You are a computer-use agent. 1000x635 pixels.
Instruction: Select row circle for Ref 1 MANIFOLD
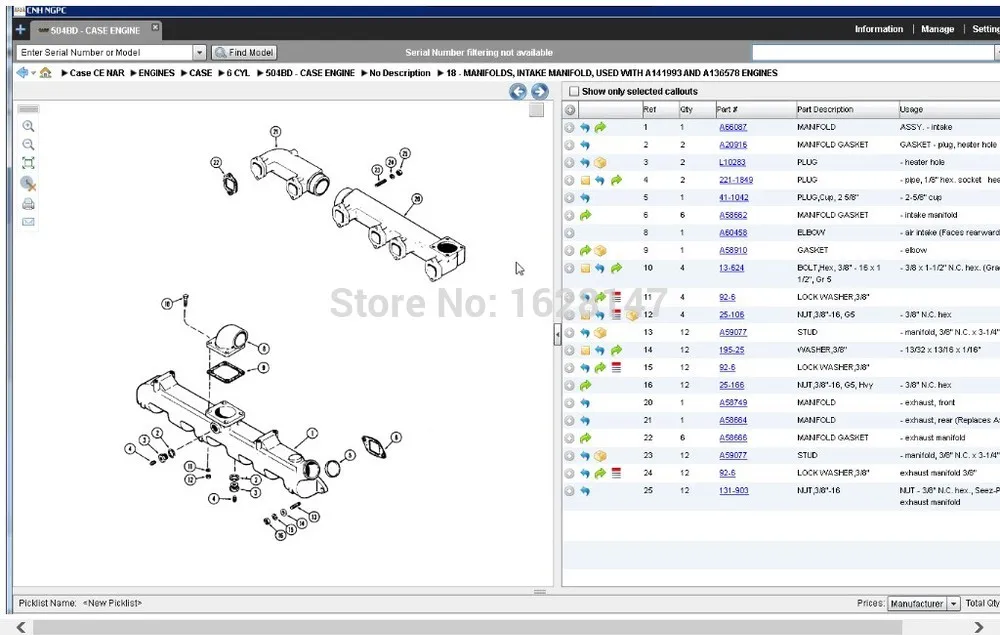(569, 128)
